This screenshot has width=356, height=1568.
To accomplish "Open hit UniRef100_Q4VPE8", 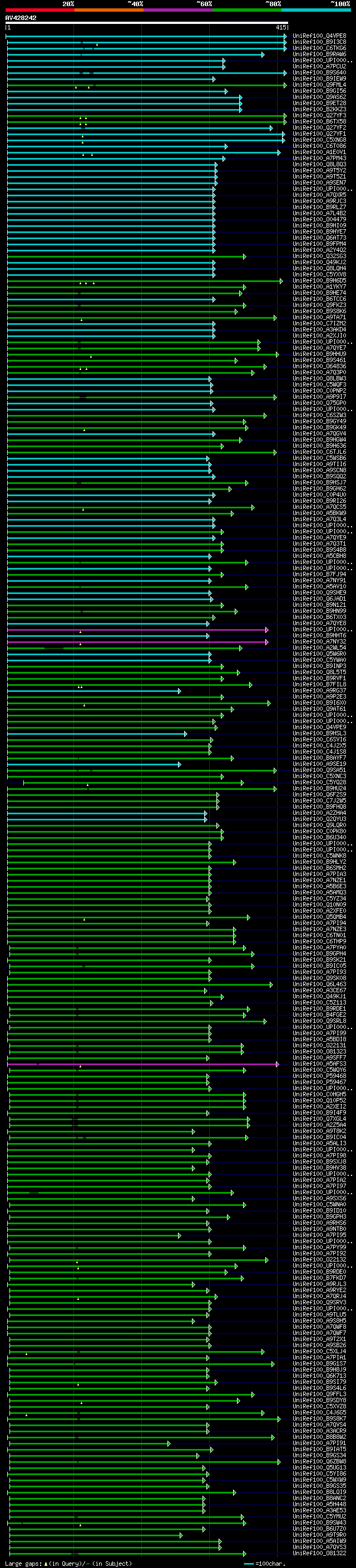I will pos(319,36).
